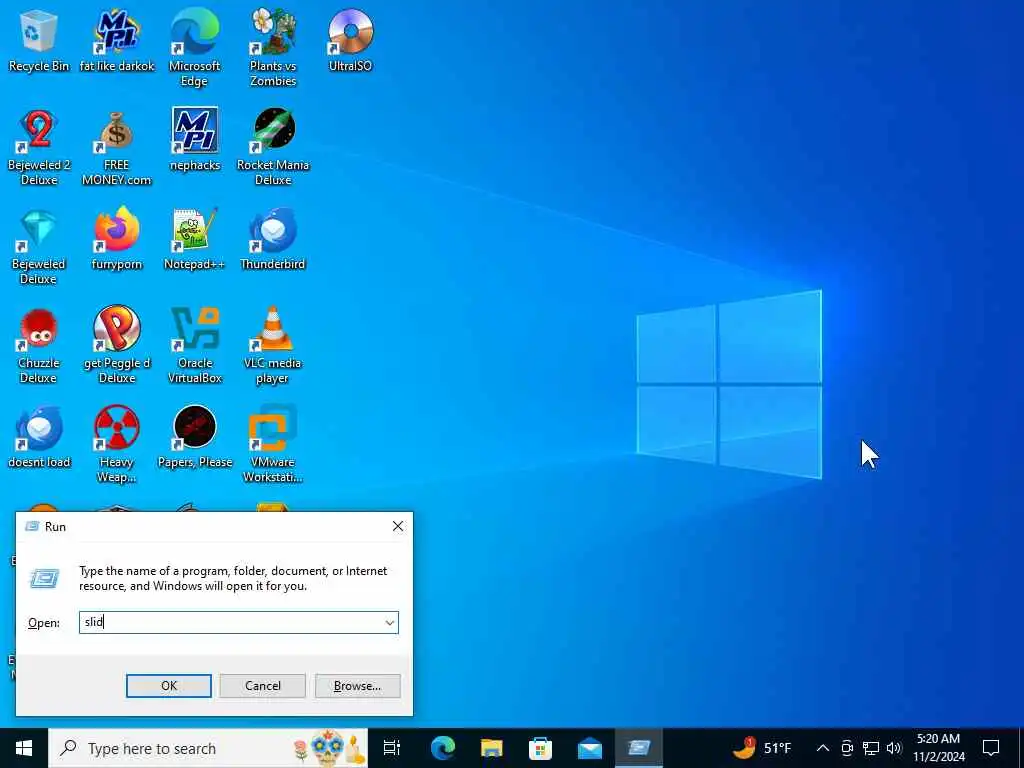Select the UltraISO desktop shortcut

[x=351, y=40]
